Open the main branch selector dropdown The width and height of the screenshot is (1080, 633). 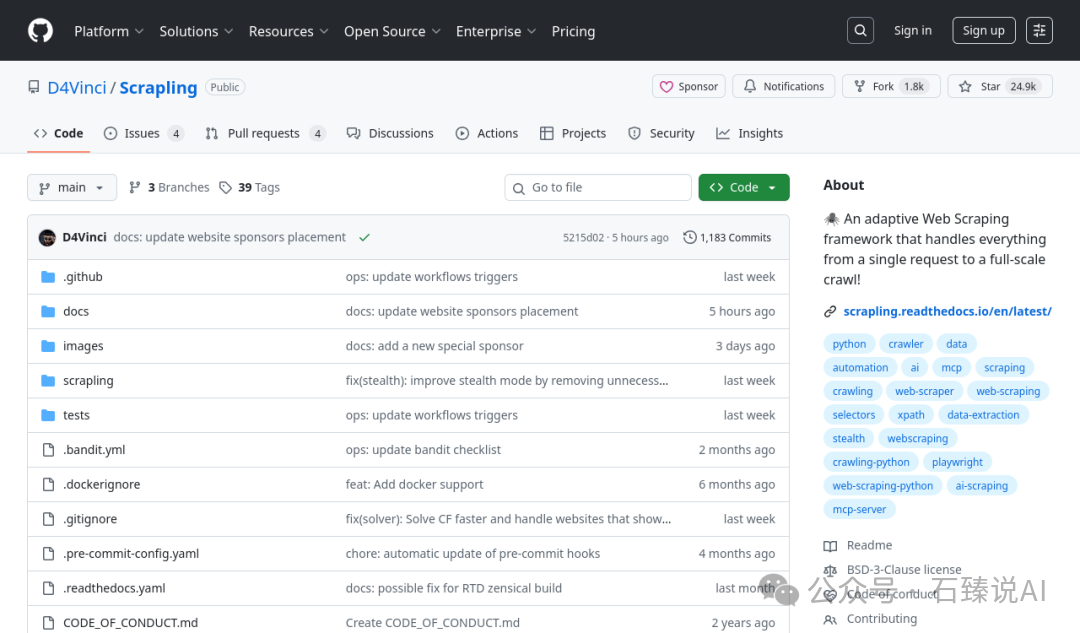coord(71,187)
